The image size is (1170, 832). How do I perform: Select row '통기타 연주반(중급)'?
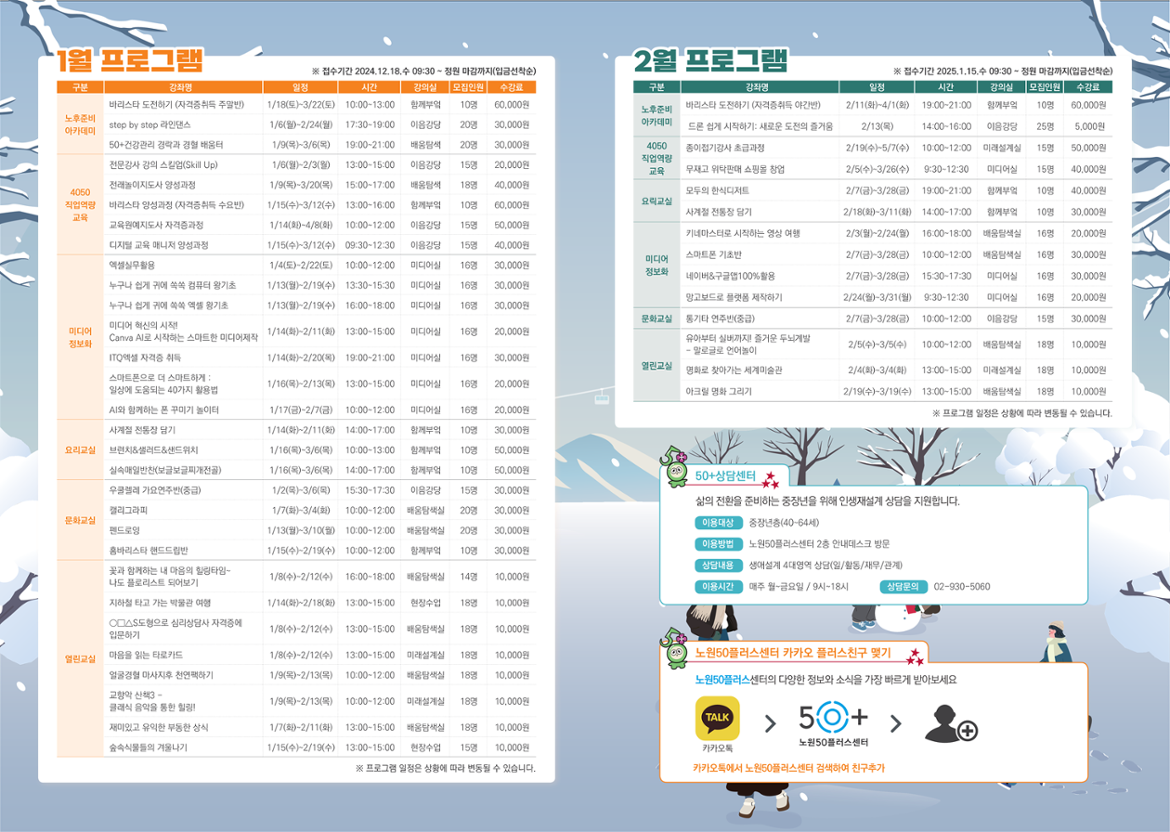(896, 319)
